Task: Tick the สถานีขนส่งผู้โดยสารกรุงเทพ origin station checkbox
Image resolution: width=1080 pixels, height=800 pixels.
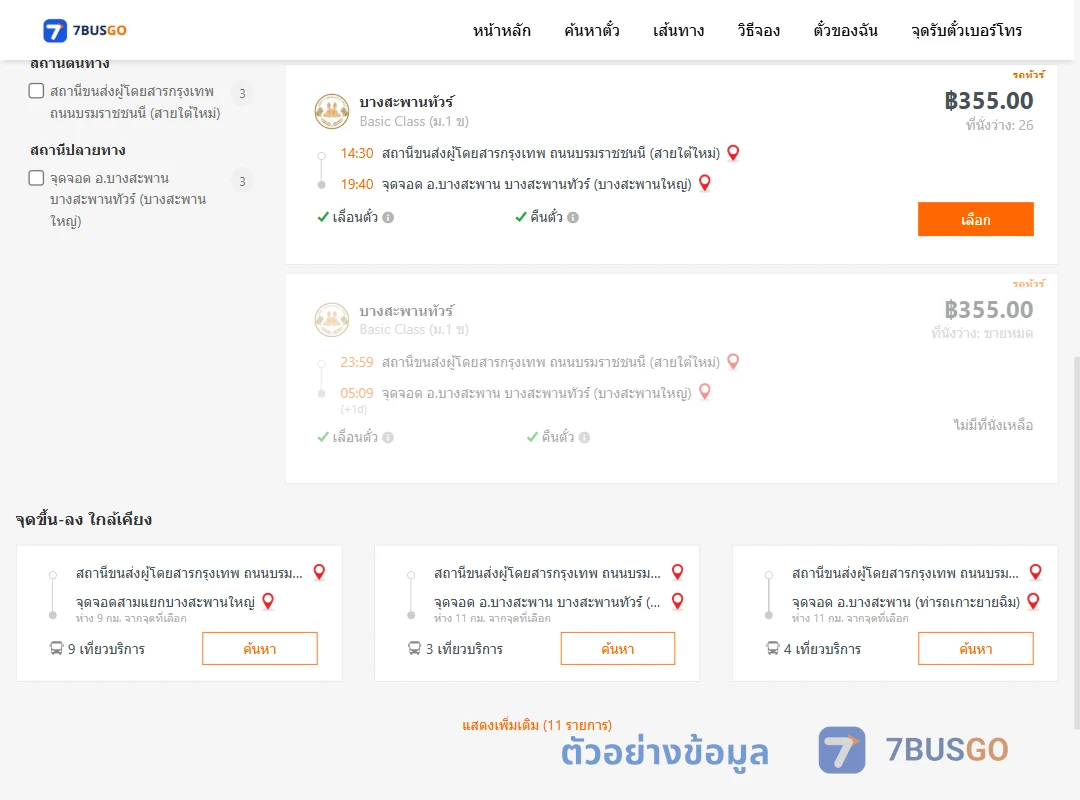Action: 37,91
